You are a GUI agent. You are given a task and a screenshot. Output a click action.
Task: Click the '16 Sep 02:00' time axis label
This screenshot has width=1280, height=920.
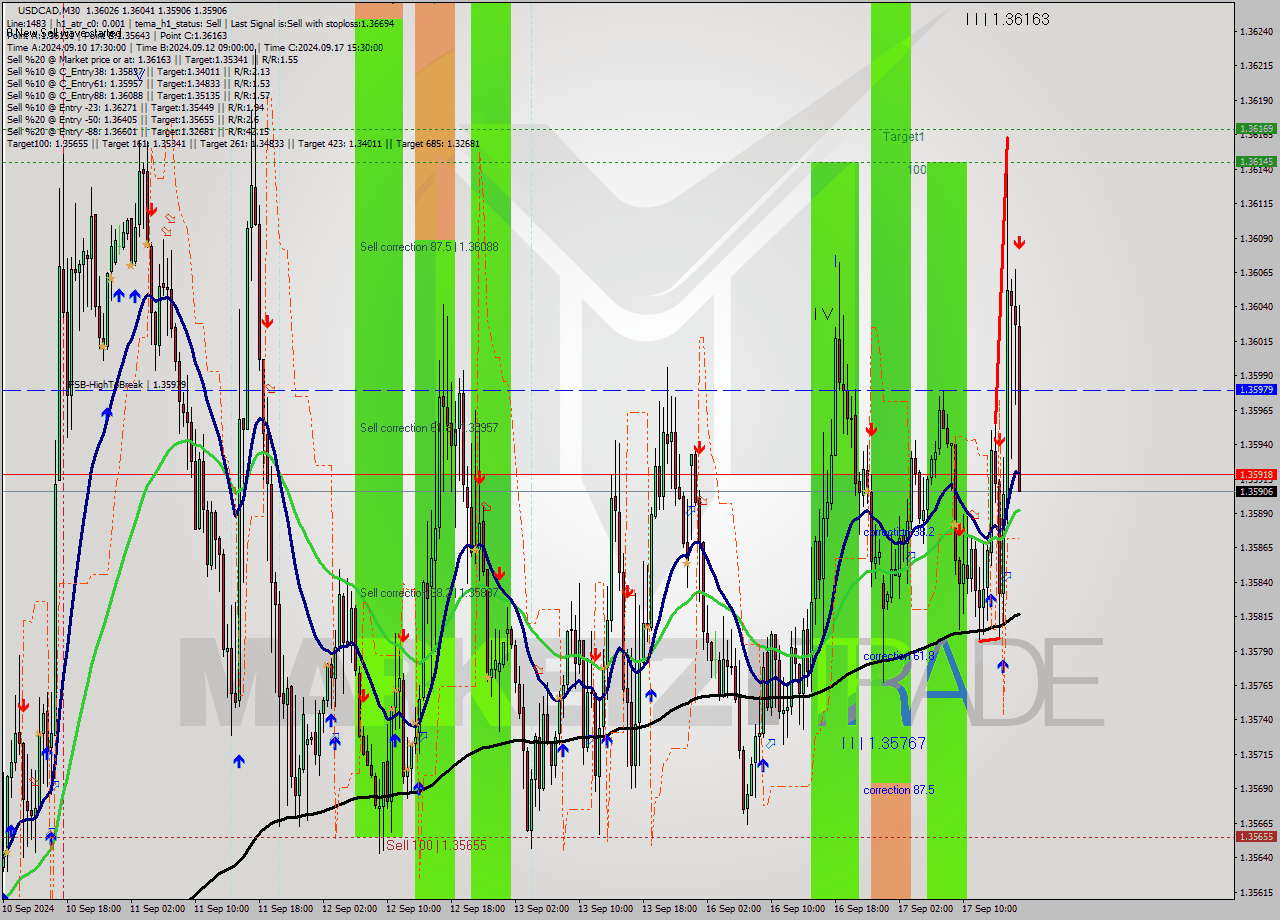tap(733, 909)
